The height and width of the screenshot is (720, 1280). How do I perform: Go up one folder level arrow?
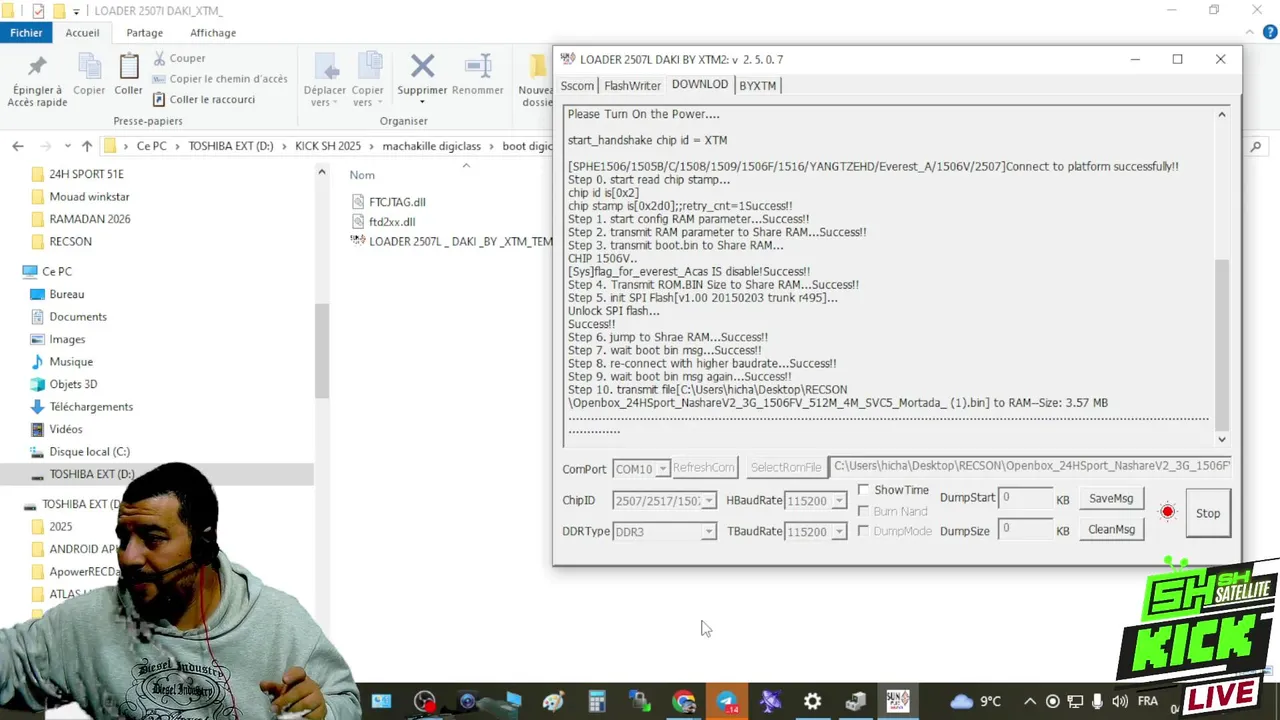pyautogui.click(x=87, y=146)
